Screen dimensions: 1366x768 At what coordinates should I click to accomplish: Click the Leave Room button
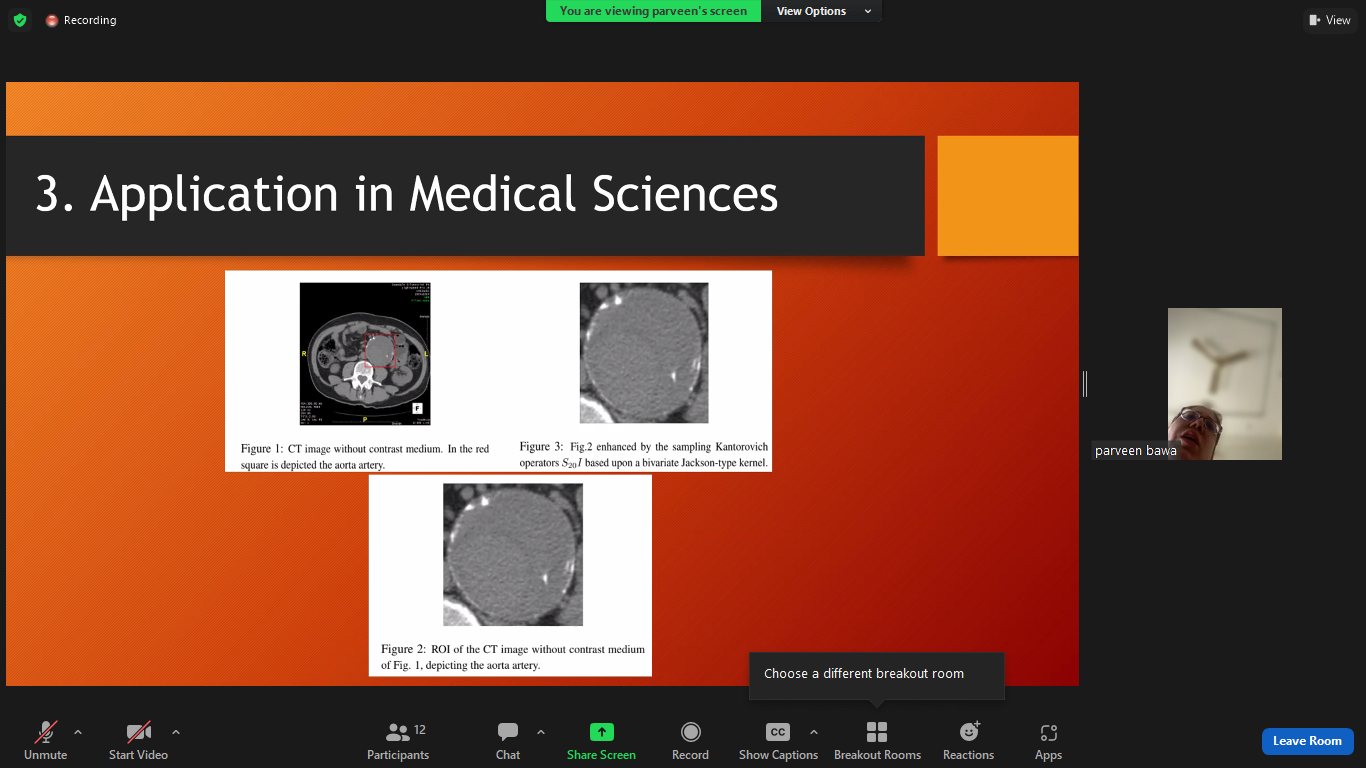pyautogui.click(x=1307, y=741)
